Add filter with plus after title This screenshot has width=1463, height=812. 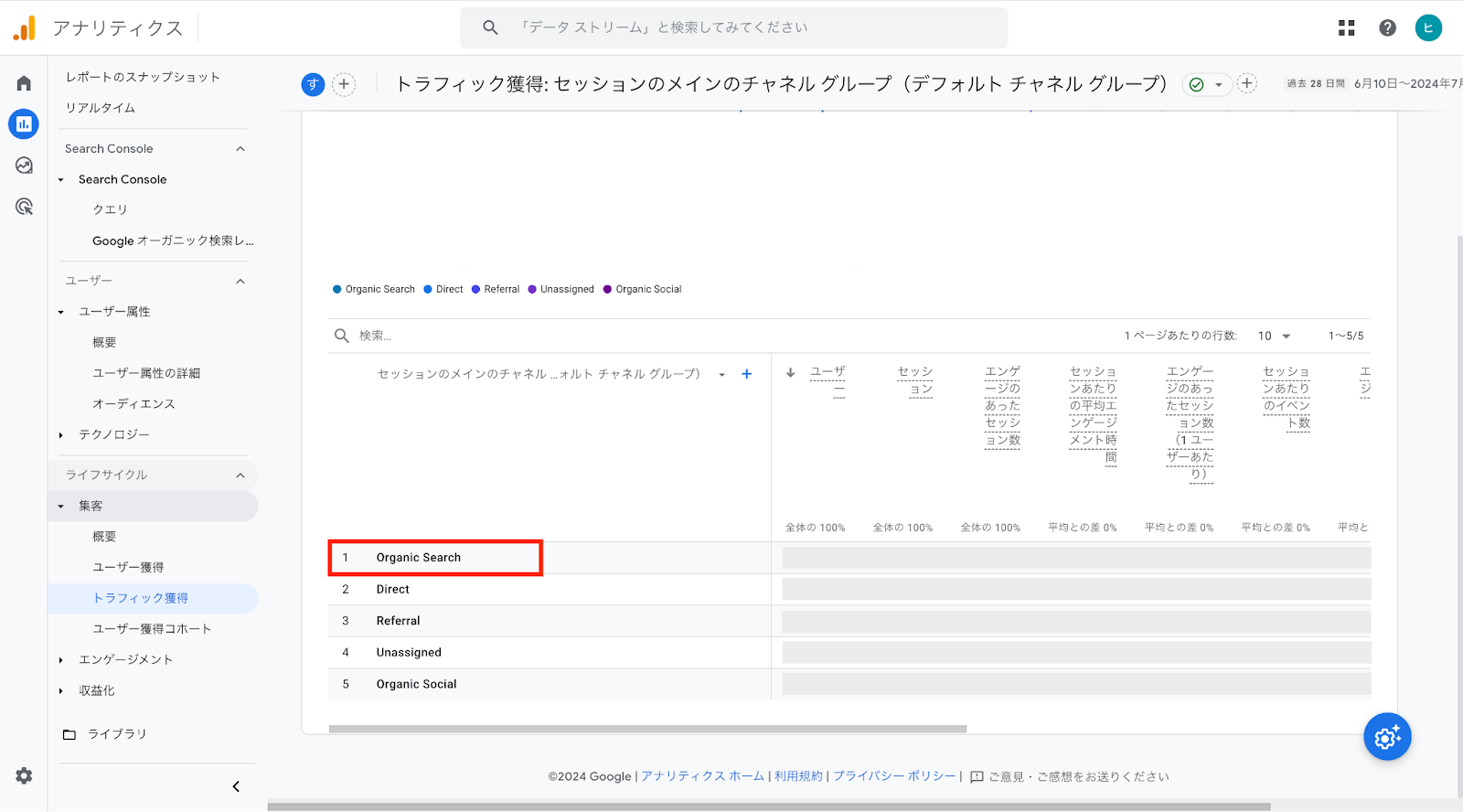(1246, 84)
